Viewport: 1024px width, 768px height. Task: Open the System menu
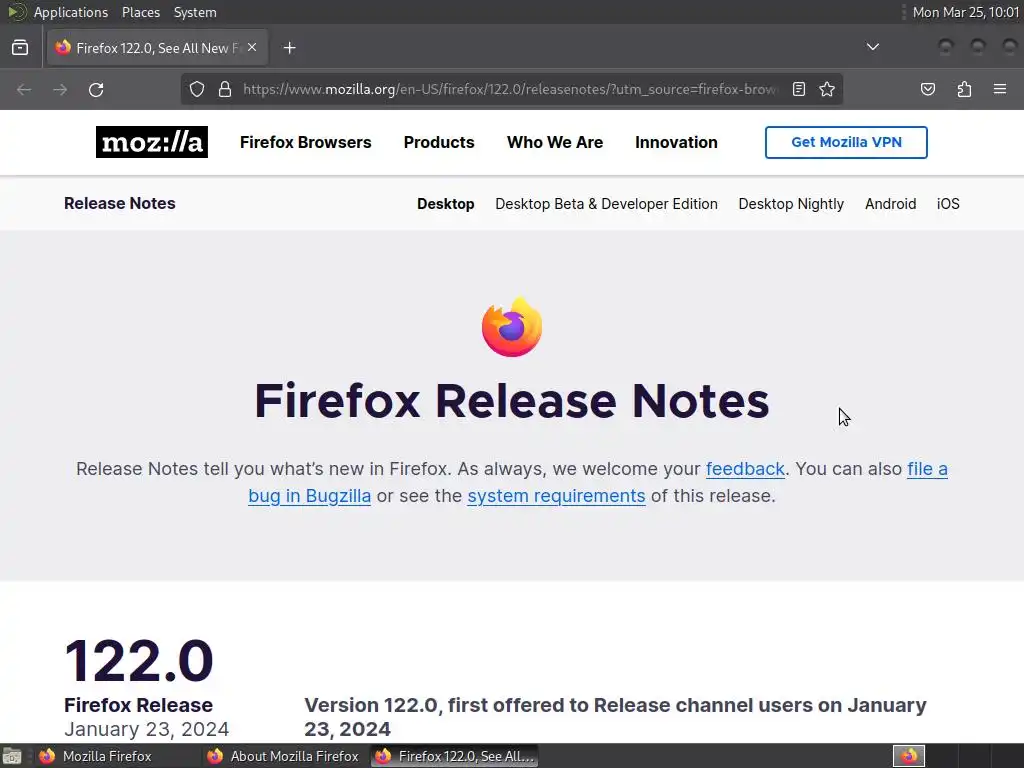(x=195, y=12)
